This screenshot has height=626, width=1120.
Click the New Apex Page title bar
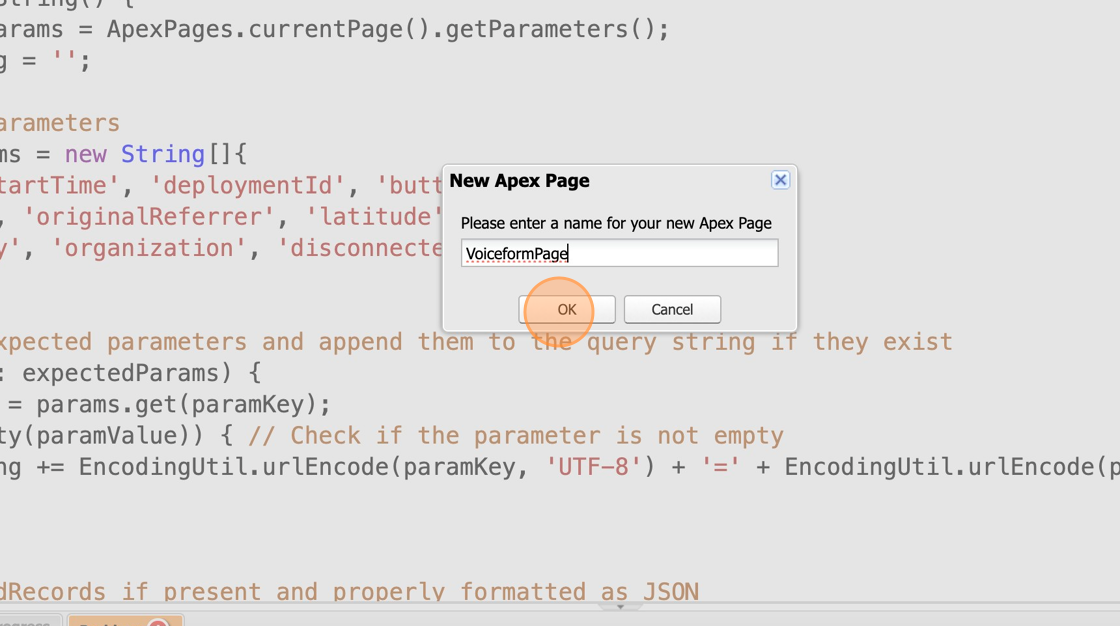(600, 180)
